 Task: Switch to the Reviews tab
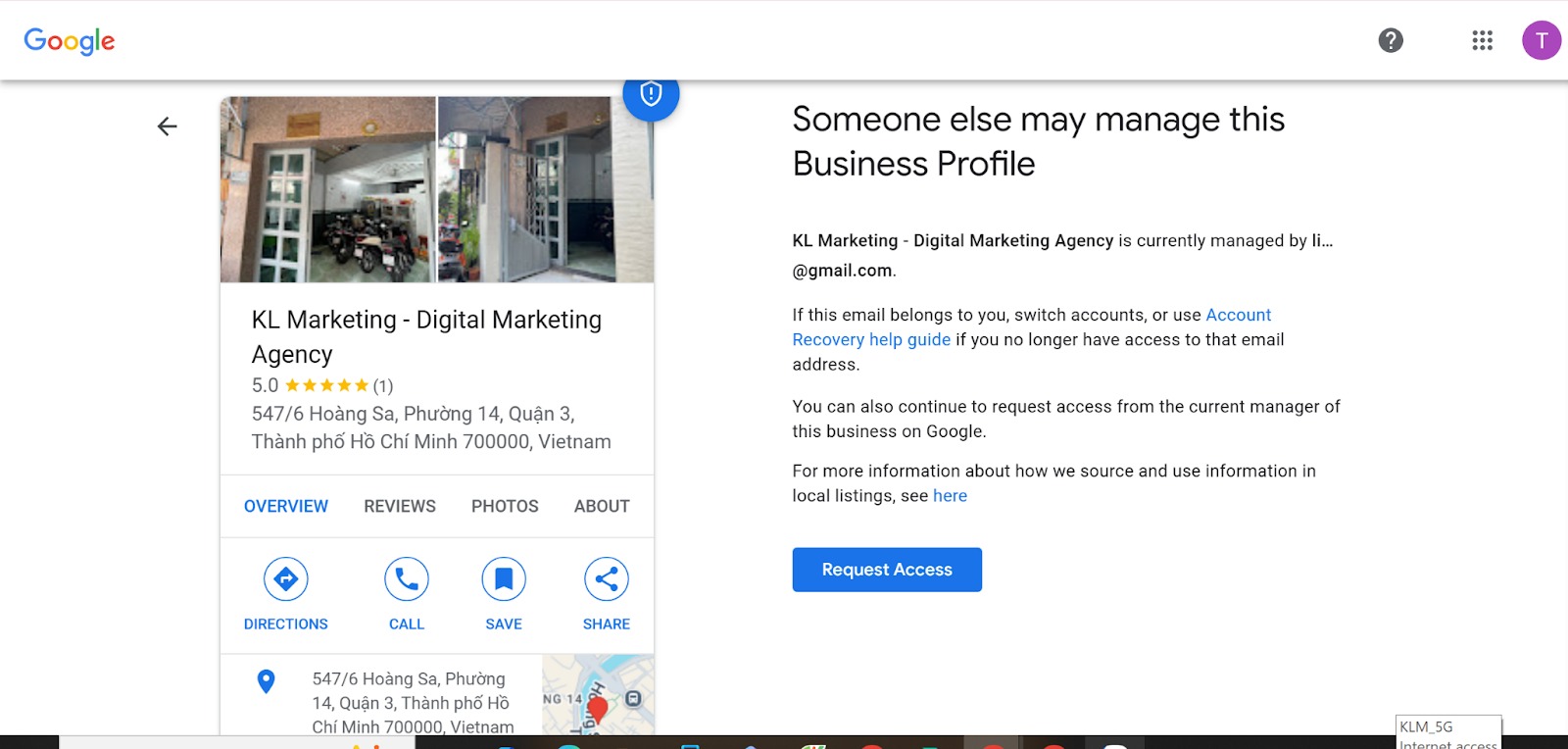(400, 506)
